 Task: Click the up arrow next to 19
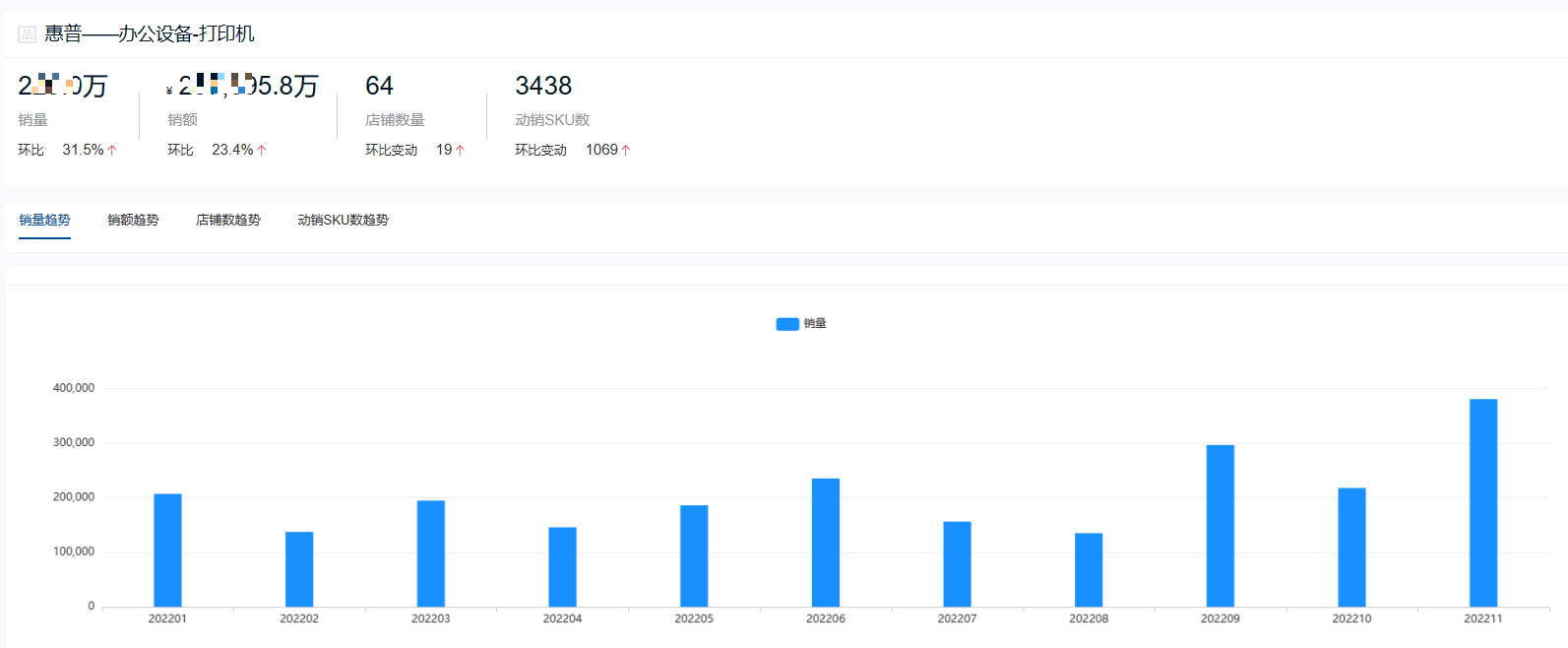pos(460,151)
